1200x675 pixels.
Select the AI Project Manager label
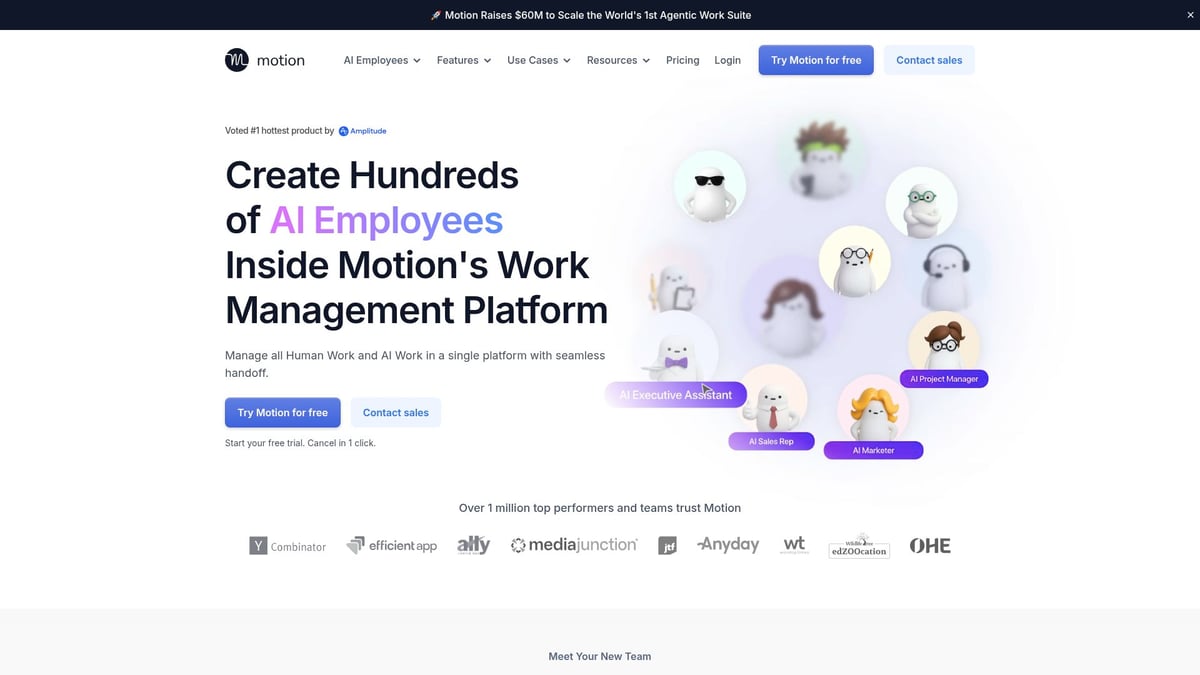point(944,379)
